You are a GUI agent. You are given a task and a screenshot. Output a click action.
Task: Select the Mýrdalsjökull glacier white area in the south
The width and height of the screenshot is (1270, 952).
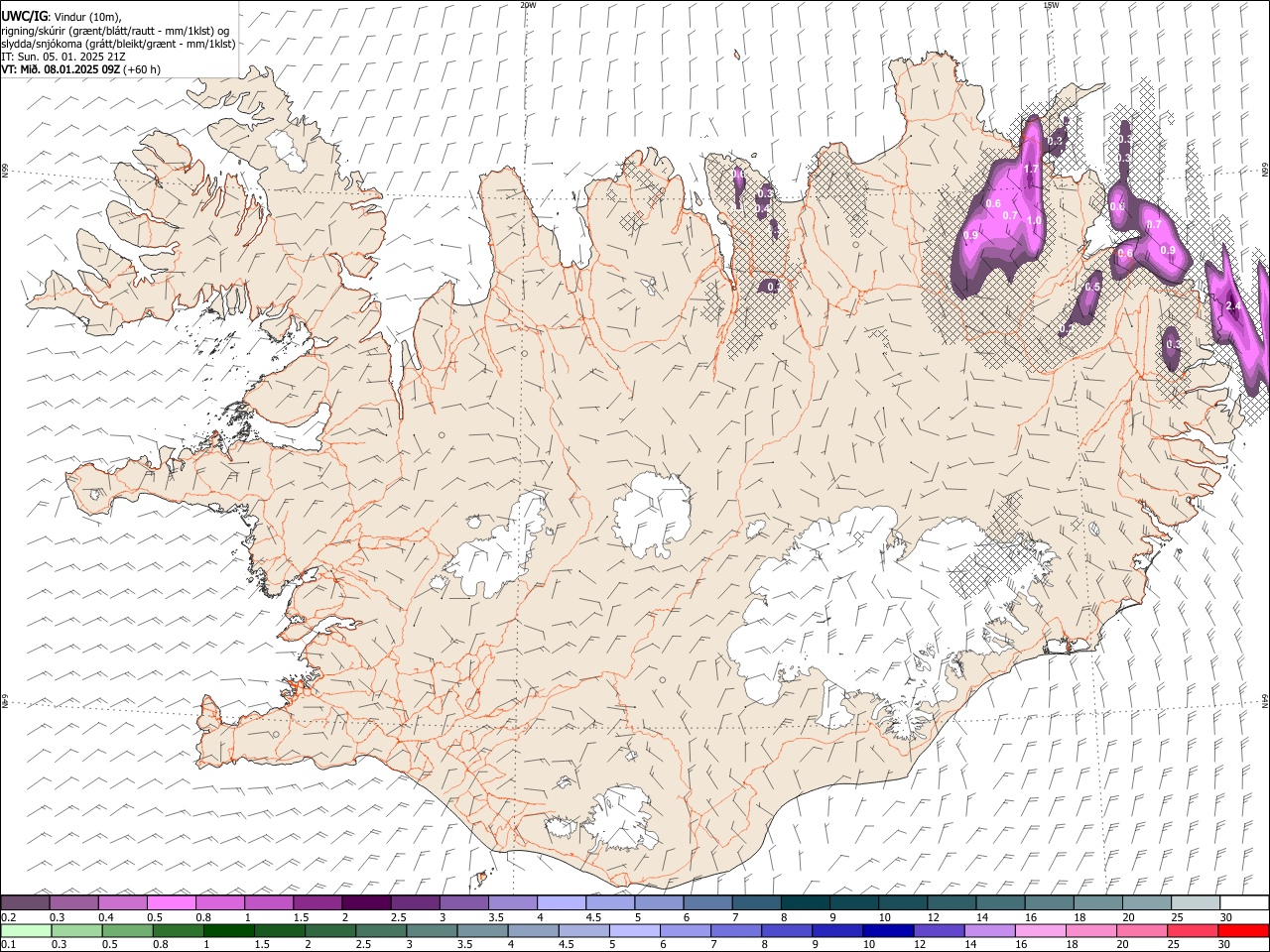point(620,818)
